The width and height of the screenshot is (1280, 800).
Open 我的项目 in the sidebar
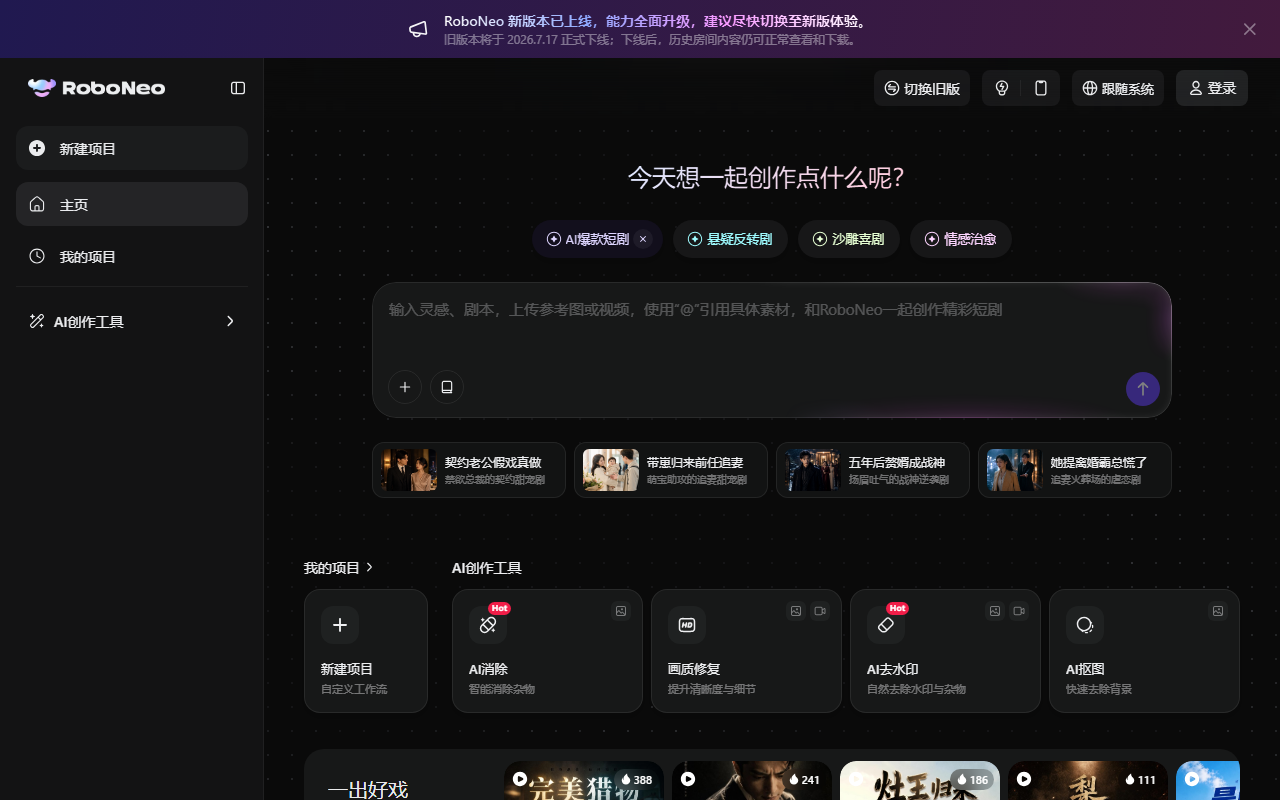(132, 256)
